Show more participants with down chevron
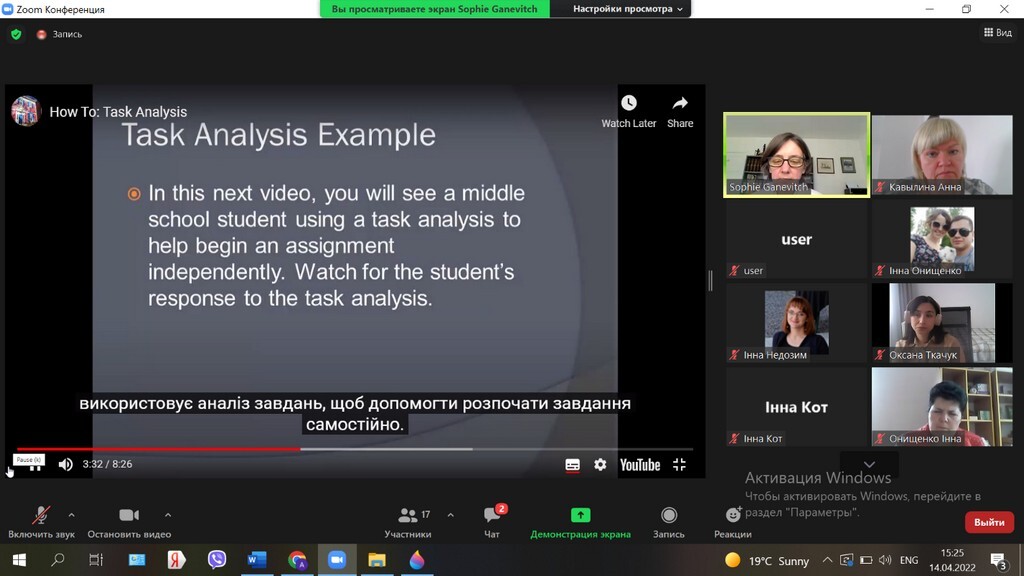The height and width of the screenshot is (576, 1024). [x=869, y=464]
